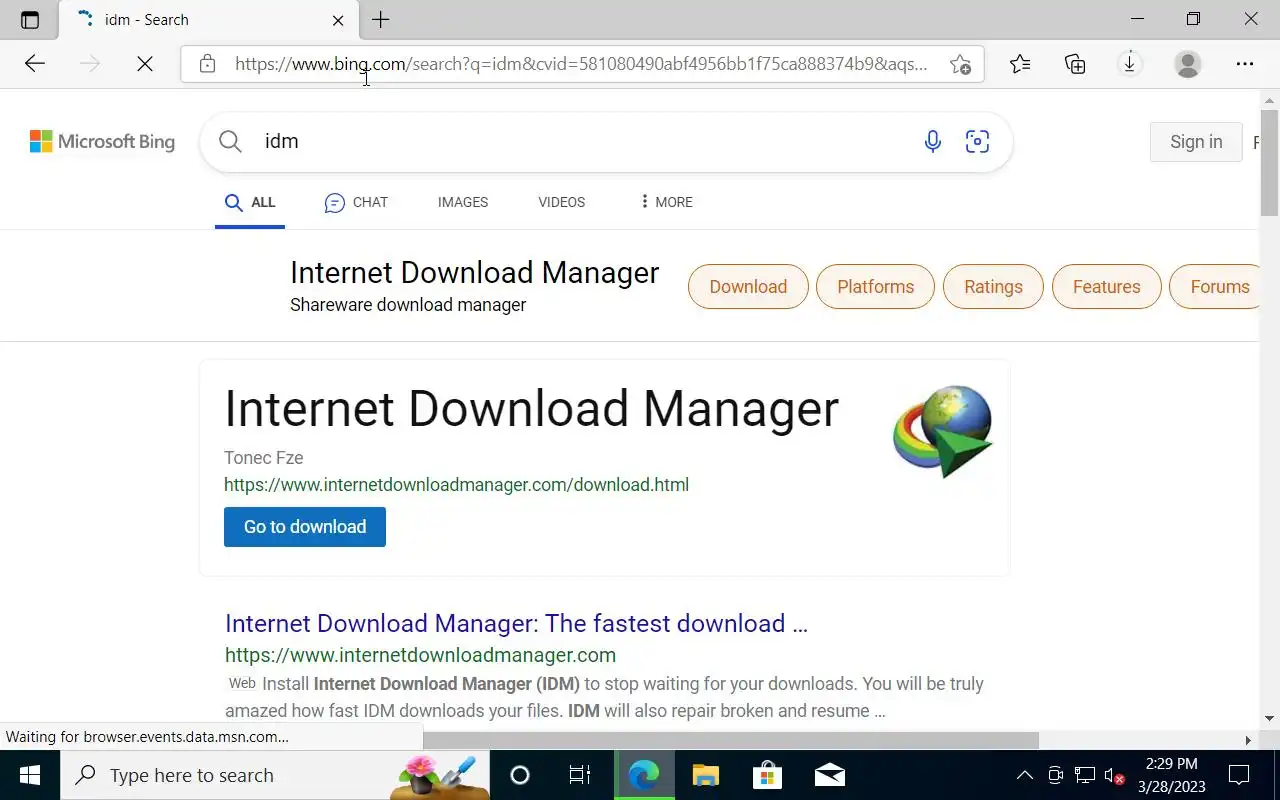Go back to the previous page
The width and height of the screenshot is (1280, 800).
[35, 64]
